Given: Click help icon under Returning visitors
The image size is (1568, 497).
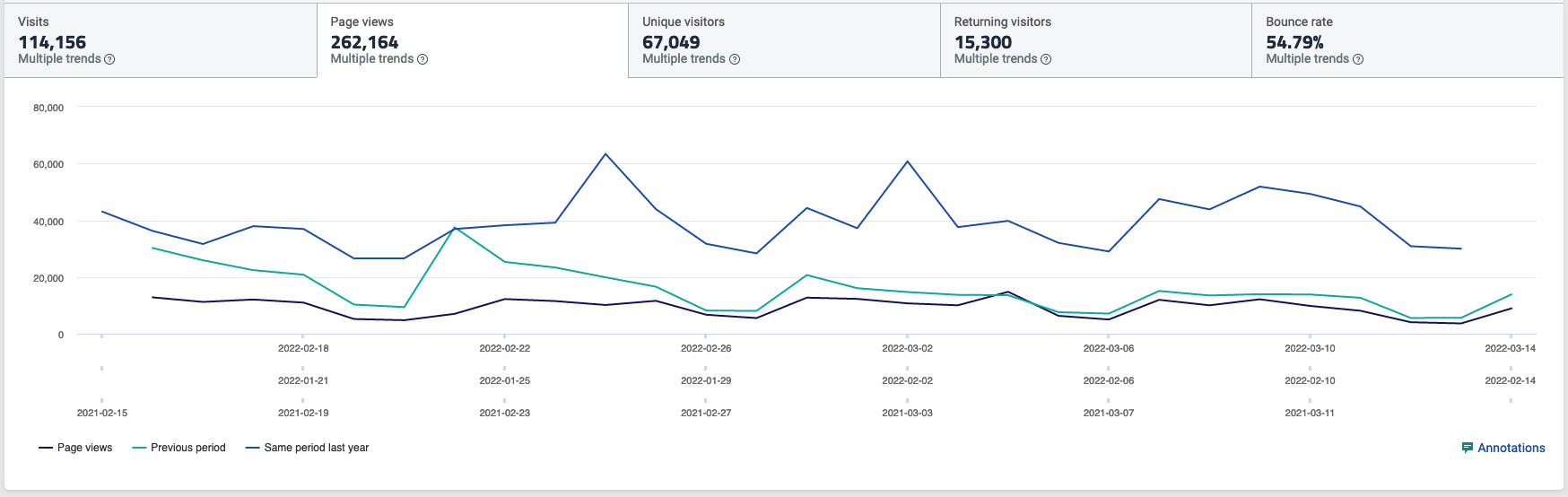Looking at the screenshot, I should [1046, 59].
